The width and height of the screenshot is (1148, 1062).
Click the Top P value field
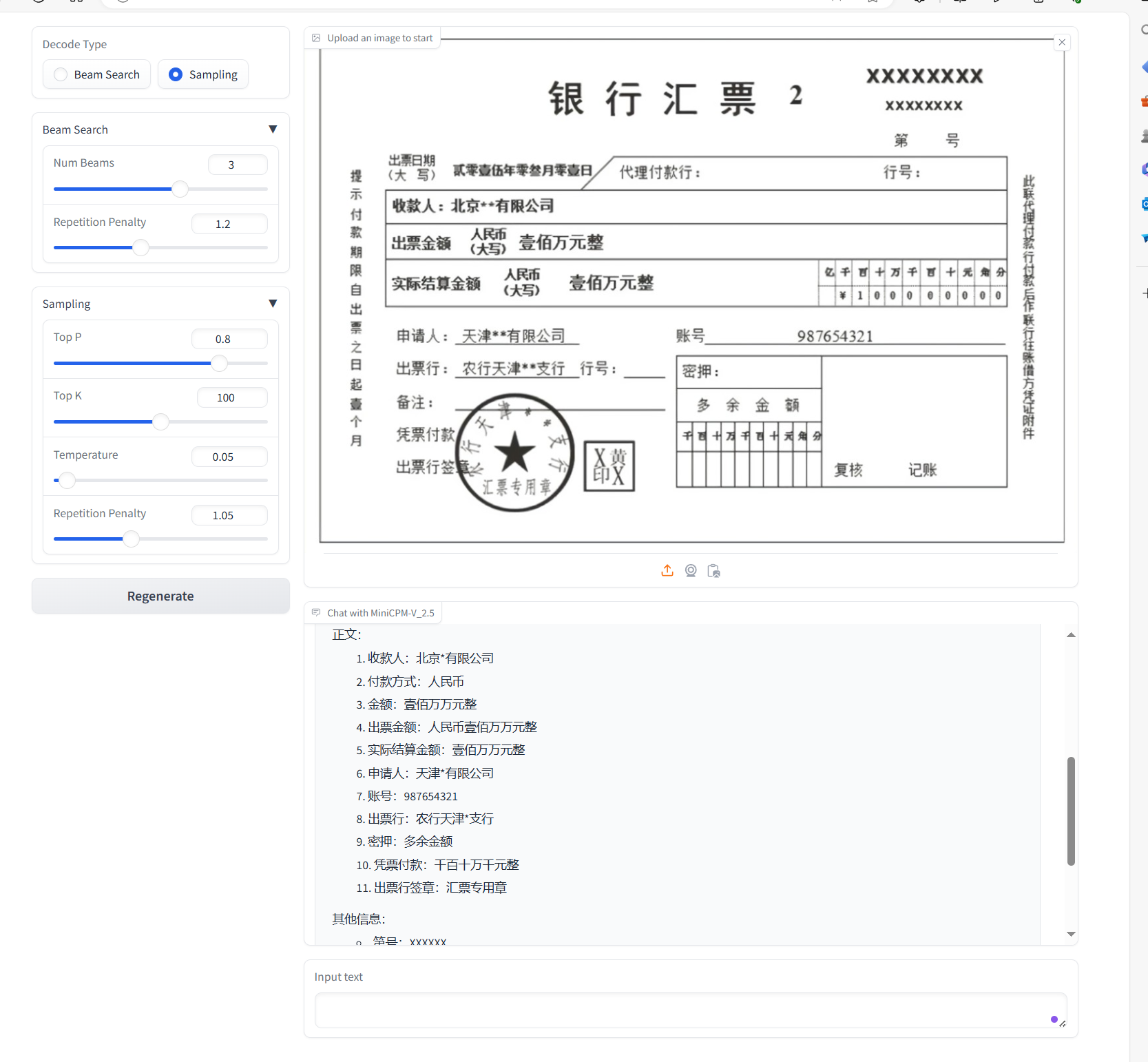pos(229,339)
